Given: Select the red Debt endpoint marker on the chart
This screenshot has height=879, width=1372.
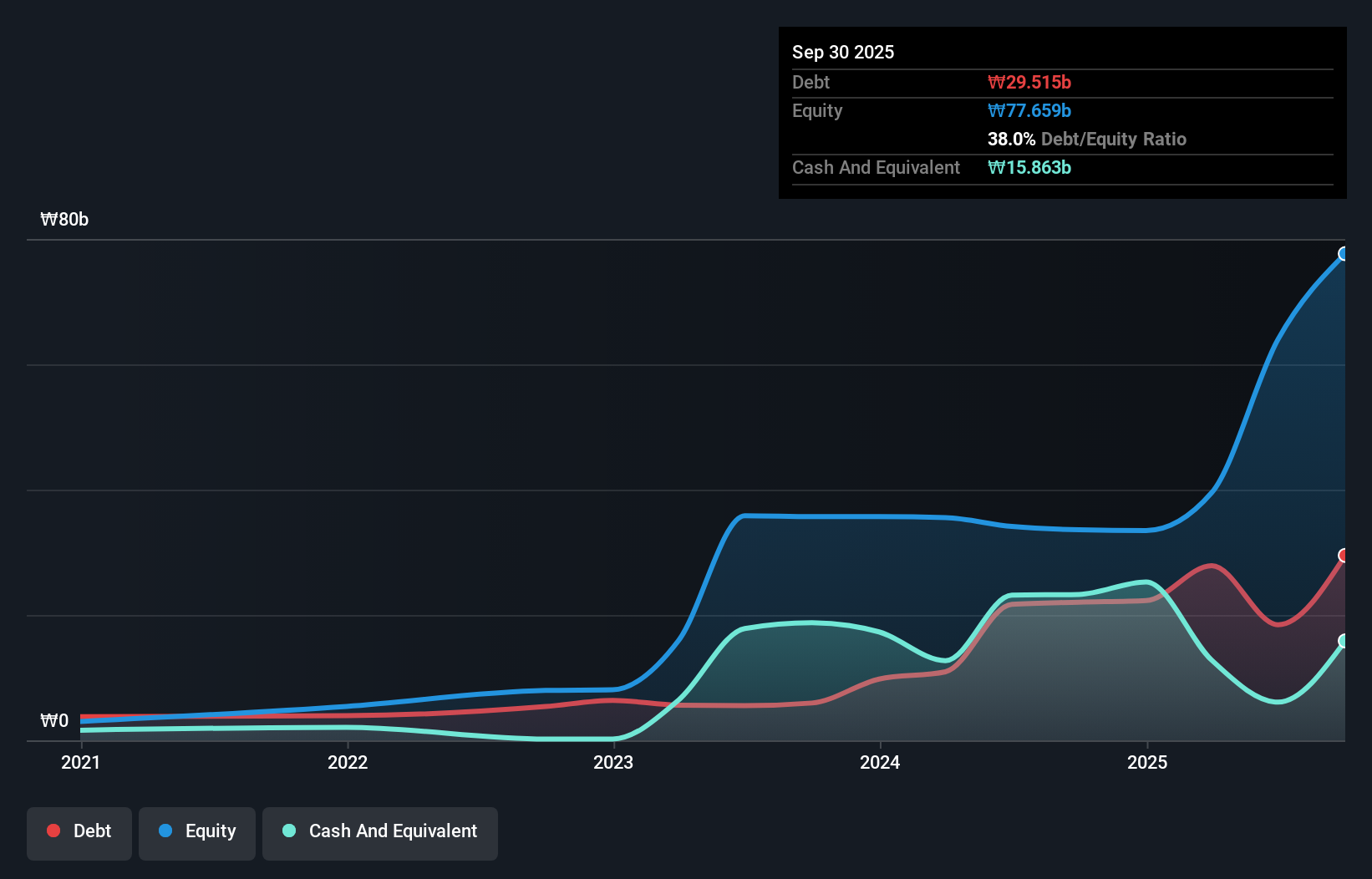Looking at the screenshot, I should pos(1344,554).
